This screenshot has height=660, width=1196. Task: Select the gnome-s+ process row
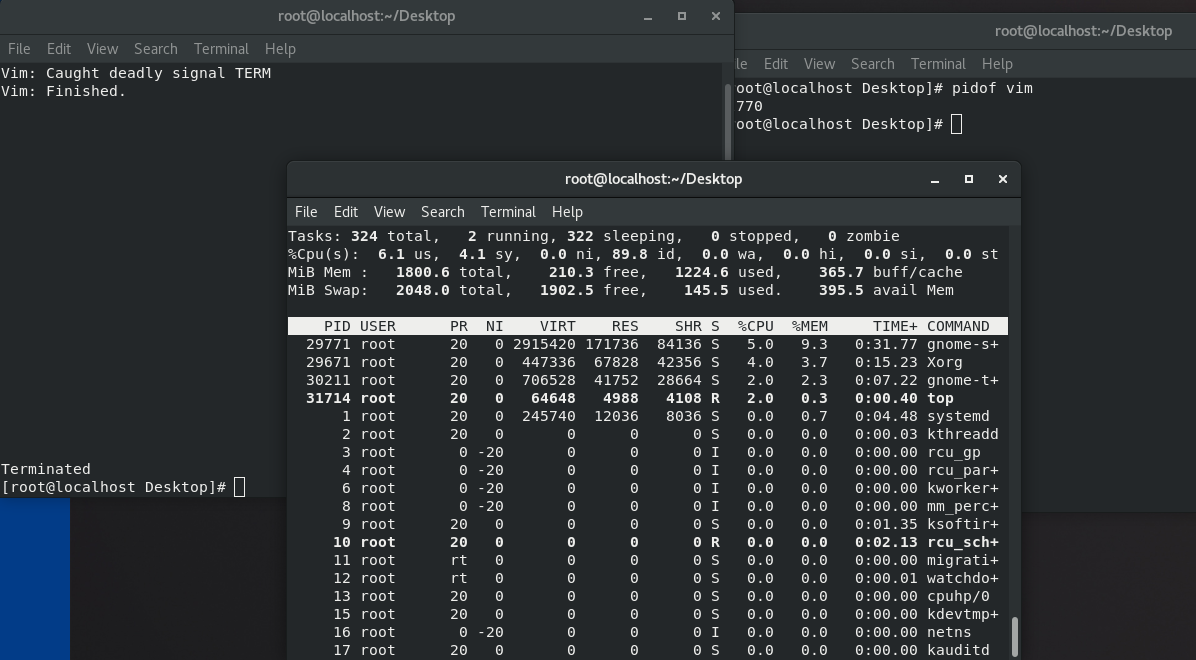[648, 344]
